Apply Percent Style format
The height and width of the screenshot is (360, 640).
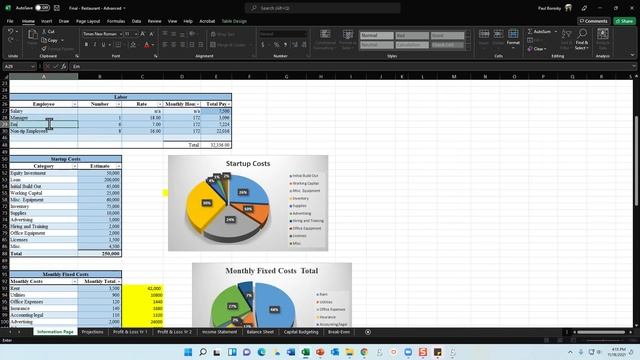click(x=276, y=44)
